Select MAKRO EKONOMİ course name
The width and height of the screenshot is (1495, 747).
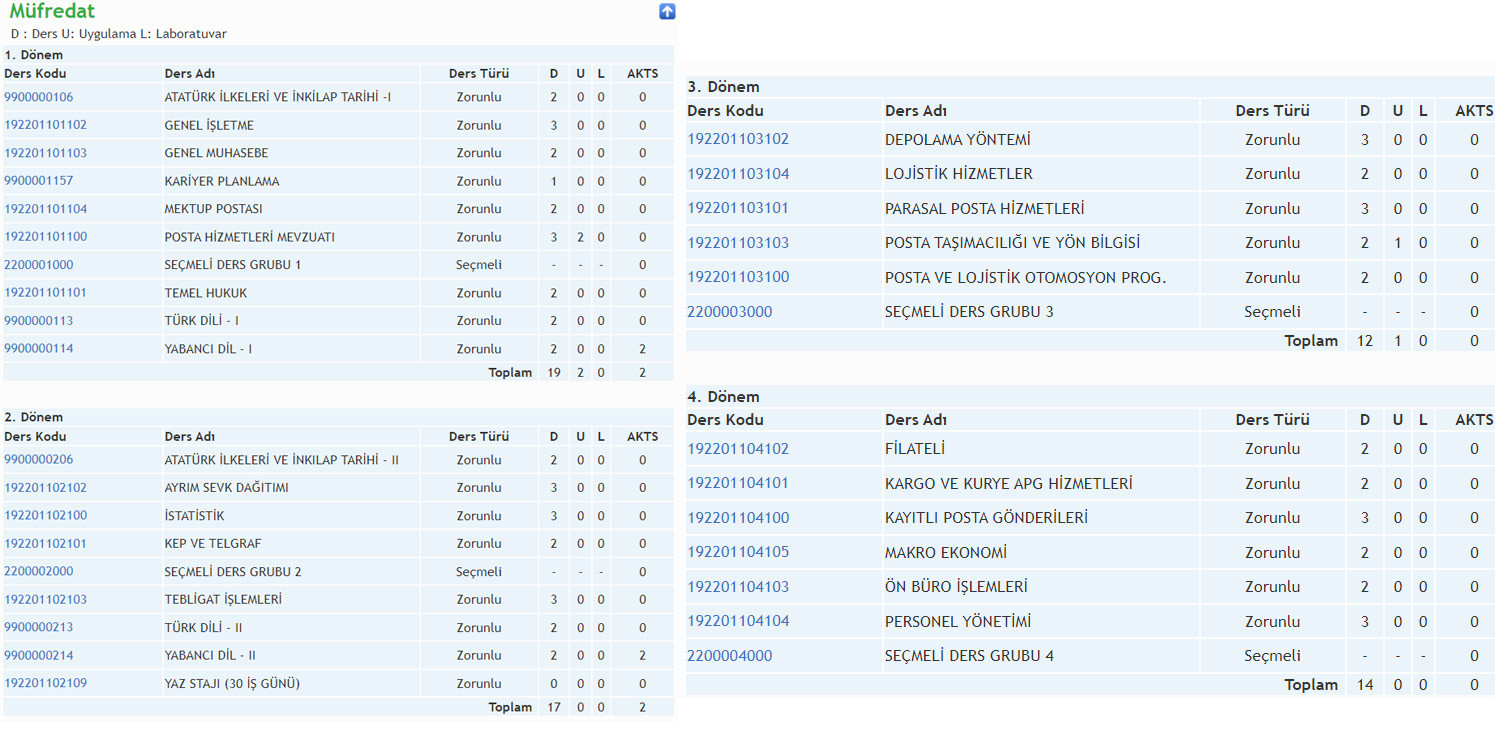point(946,553)
